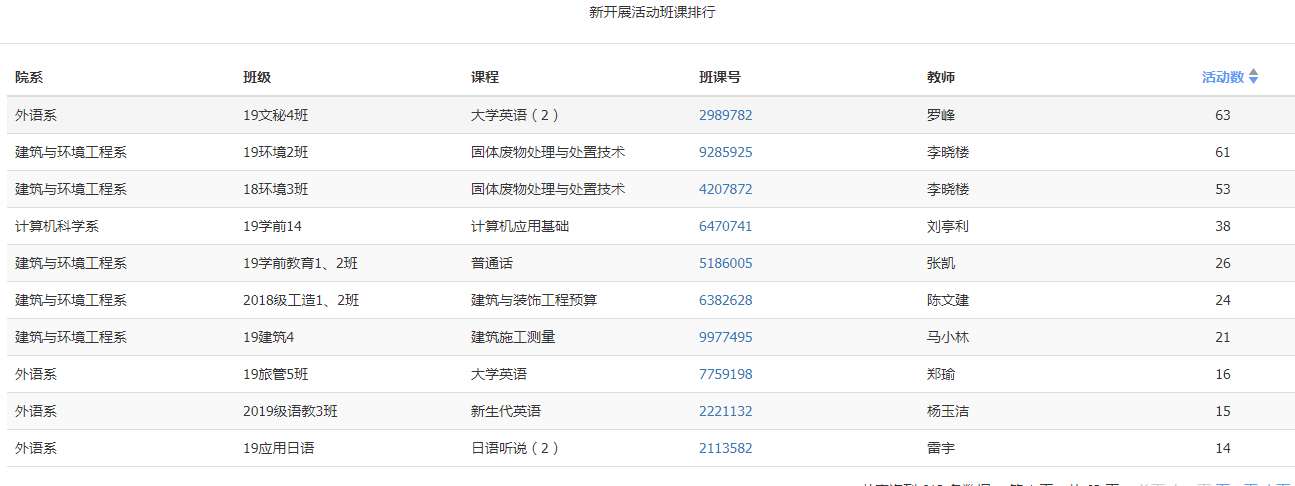Open class number 2113582

click(x=725, y=448)
